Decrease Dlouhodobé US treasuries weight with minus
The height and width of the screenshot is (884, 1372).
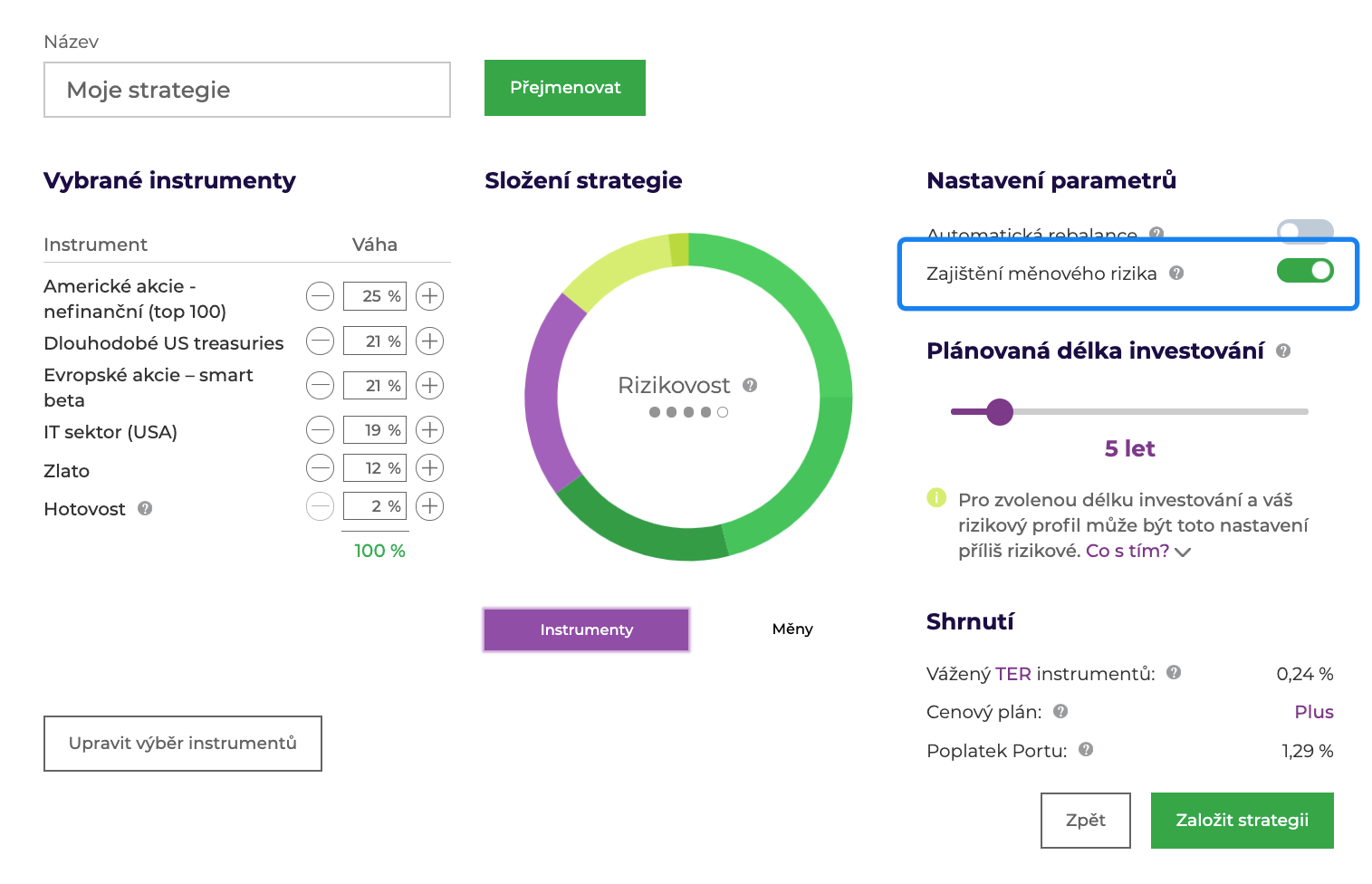tap(320, 341)
